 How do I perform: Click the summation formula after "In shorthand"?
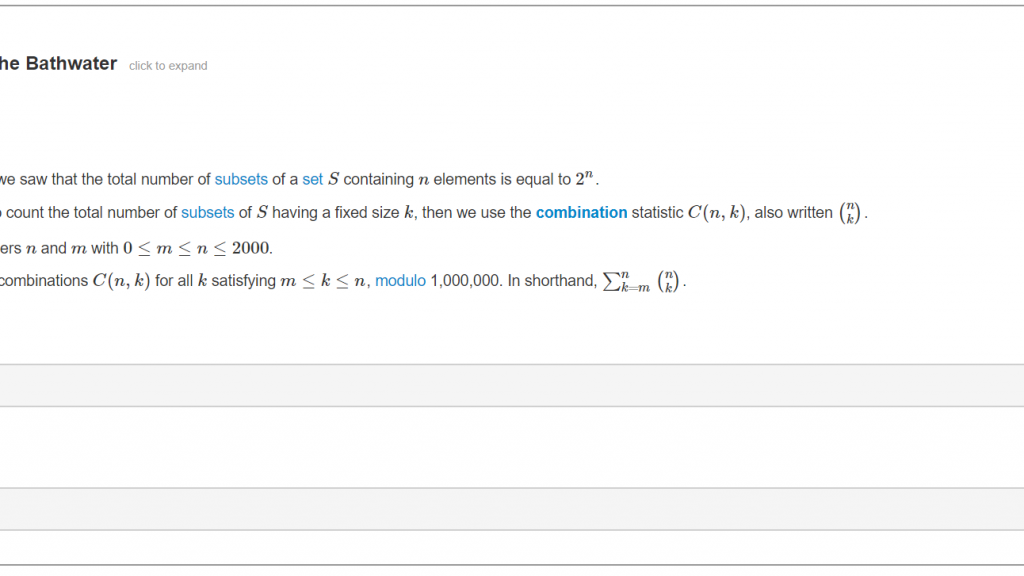[641, 281]
